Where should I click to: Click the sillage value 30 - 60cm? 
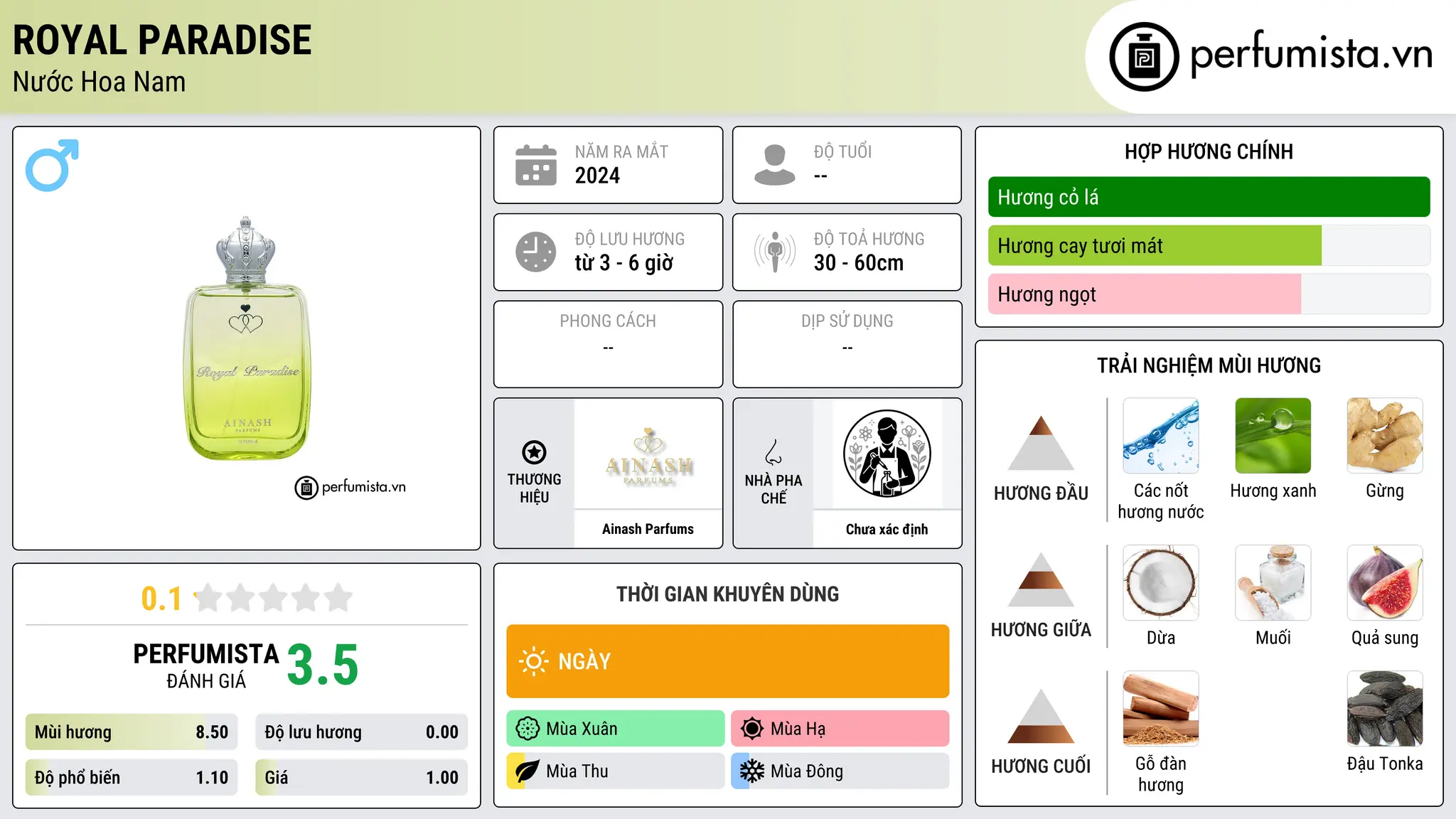tap(859, 263)
